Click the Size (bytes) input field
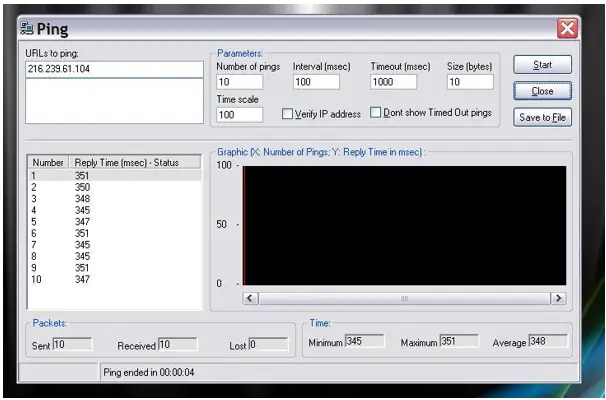This screenshot has width=606, height=400. tap(470, 82)
